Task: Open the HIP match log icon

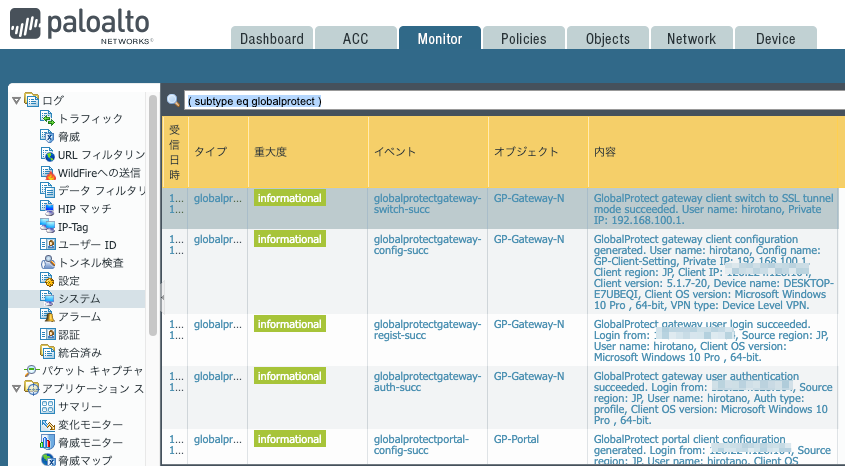Action: pos(47,208)
